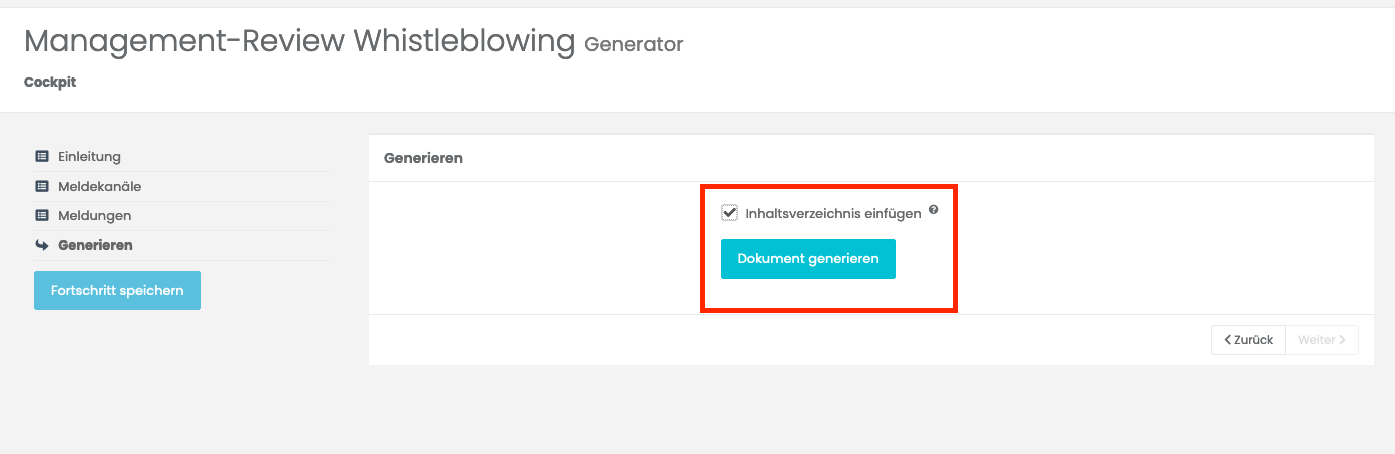1395x454 pixels.
Task: Uncheck the Inhaltsverzeichnis einfügen checkbox
Action: [x=729, y=213]
